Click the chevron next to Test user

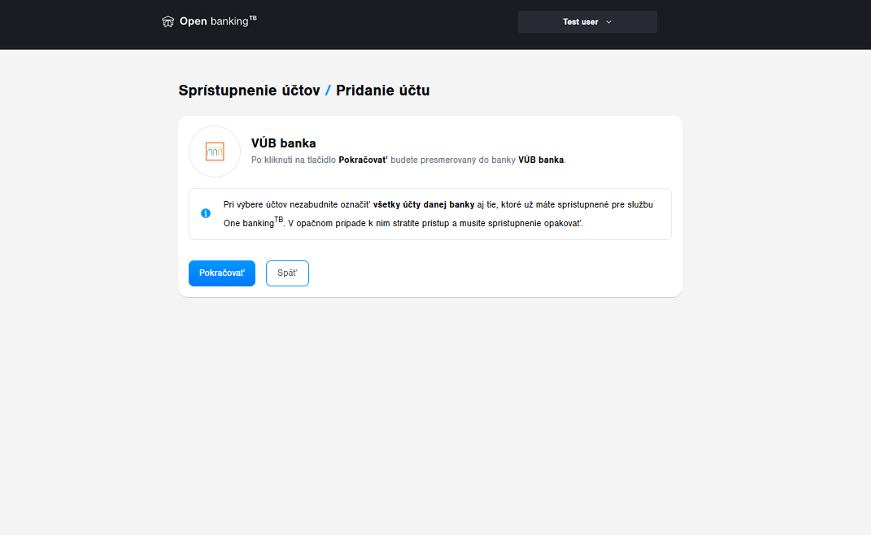point(609,22)
